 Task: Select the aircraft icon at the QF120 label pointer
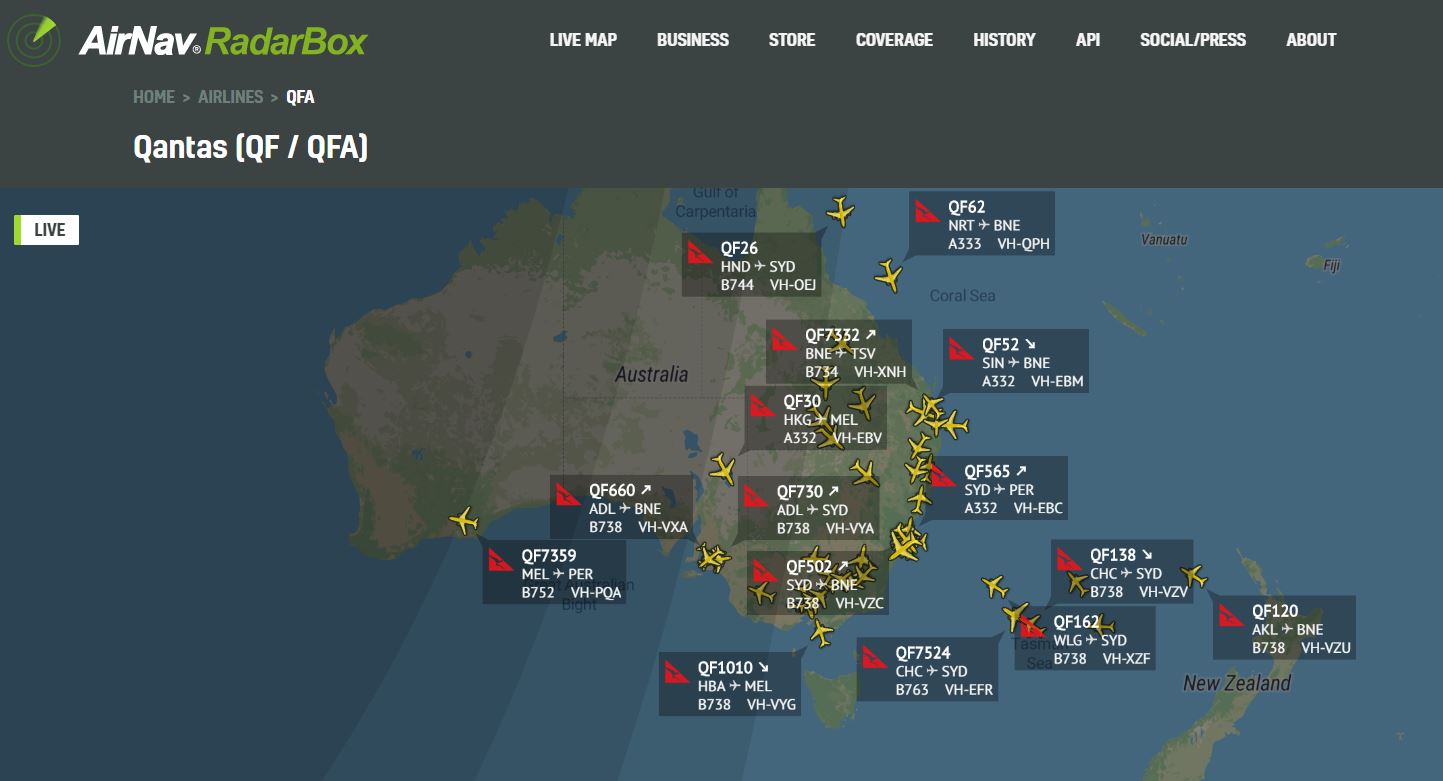pyautogui.click(x=1194, y=577)
